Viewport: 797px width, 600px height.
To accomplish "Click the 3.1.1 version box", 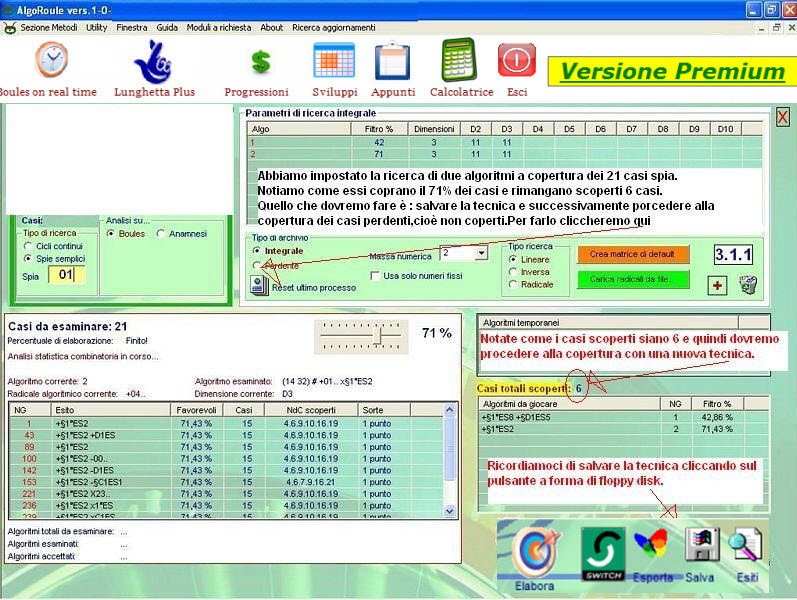I will pos(733,254).
